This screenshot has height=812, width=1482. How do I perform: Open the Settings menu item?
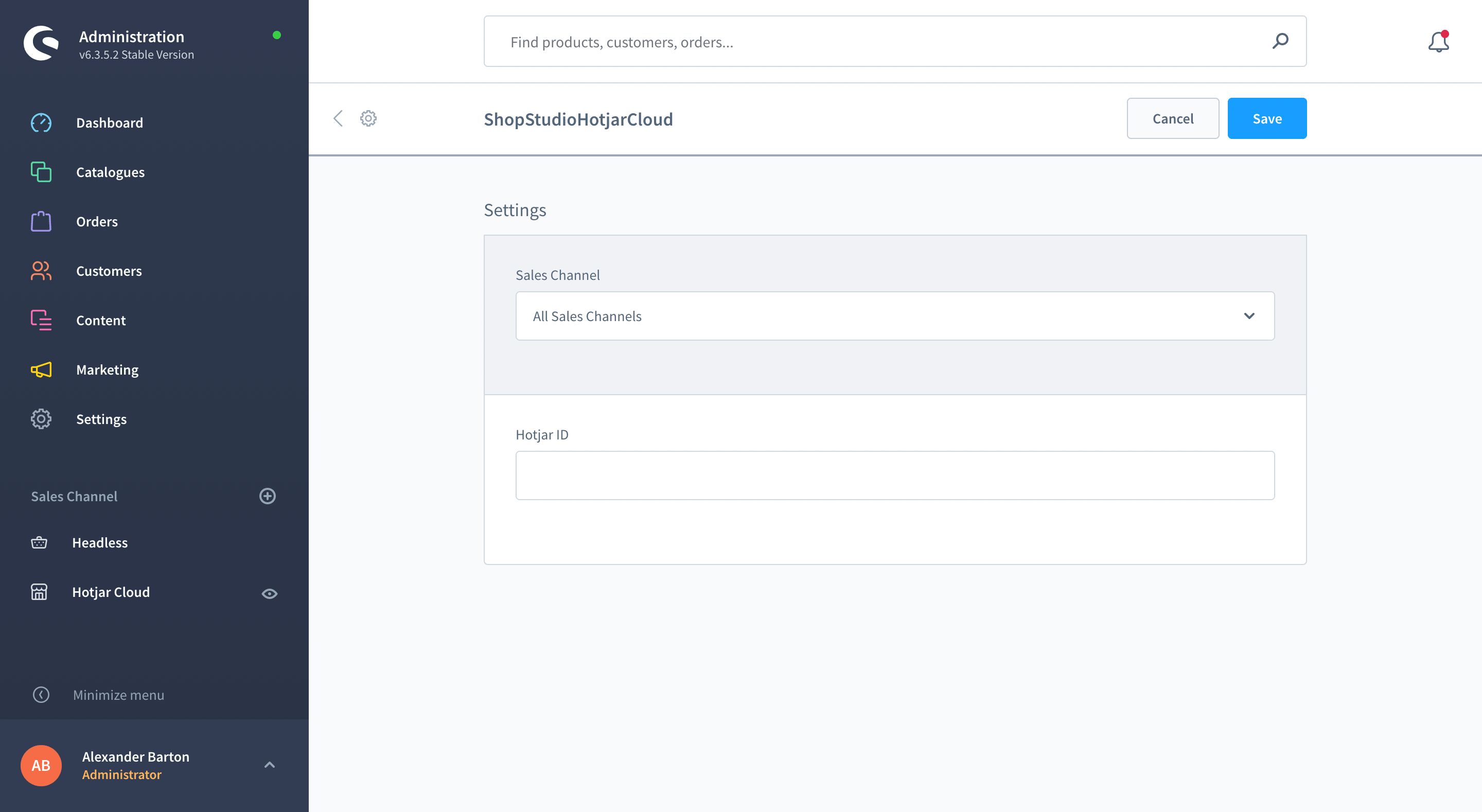tap(101, 419)
